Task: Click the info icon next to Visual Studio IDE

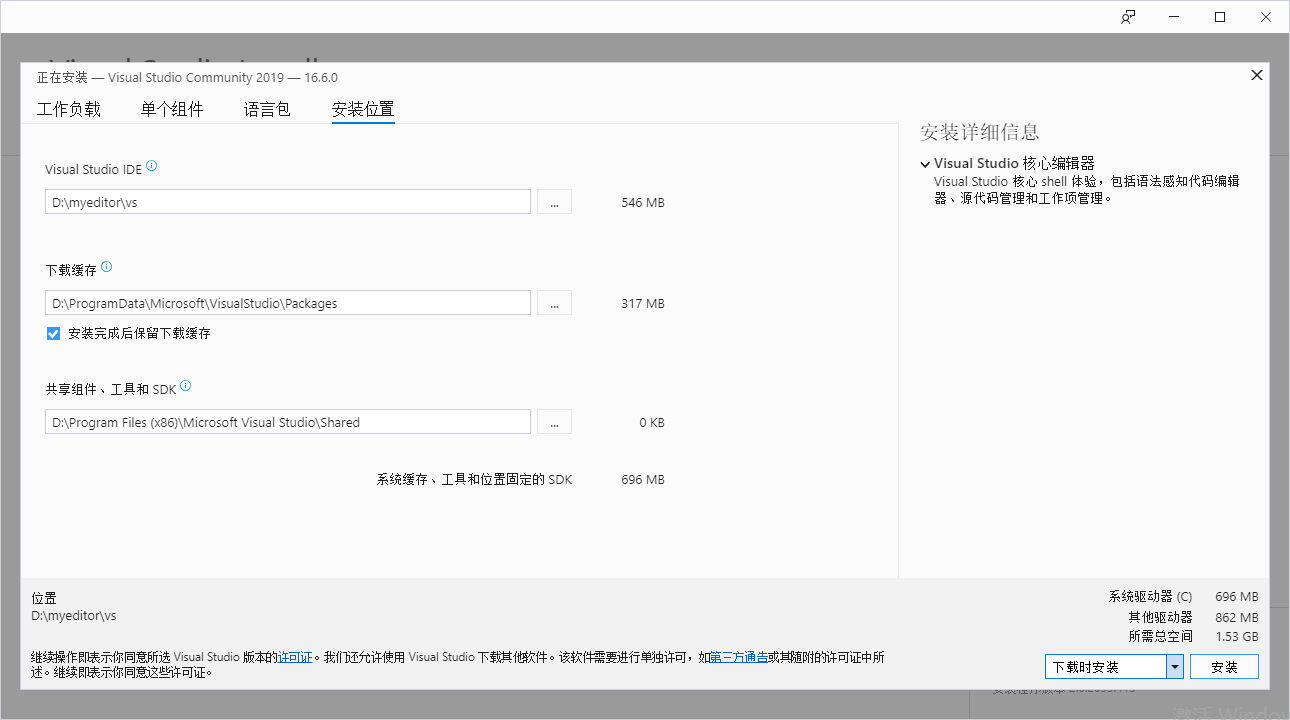Action: point(152,167)
